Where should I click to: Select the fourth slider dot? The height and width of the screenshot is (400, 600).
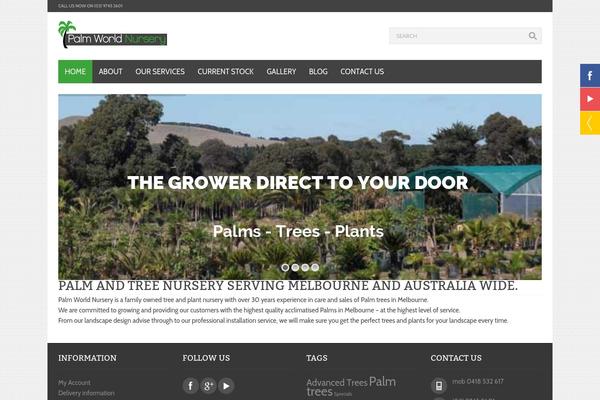coord(315,268)
